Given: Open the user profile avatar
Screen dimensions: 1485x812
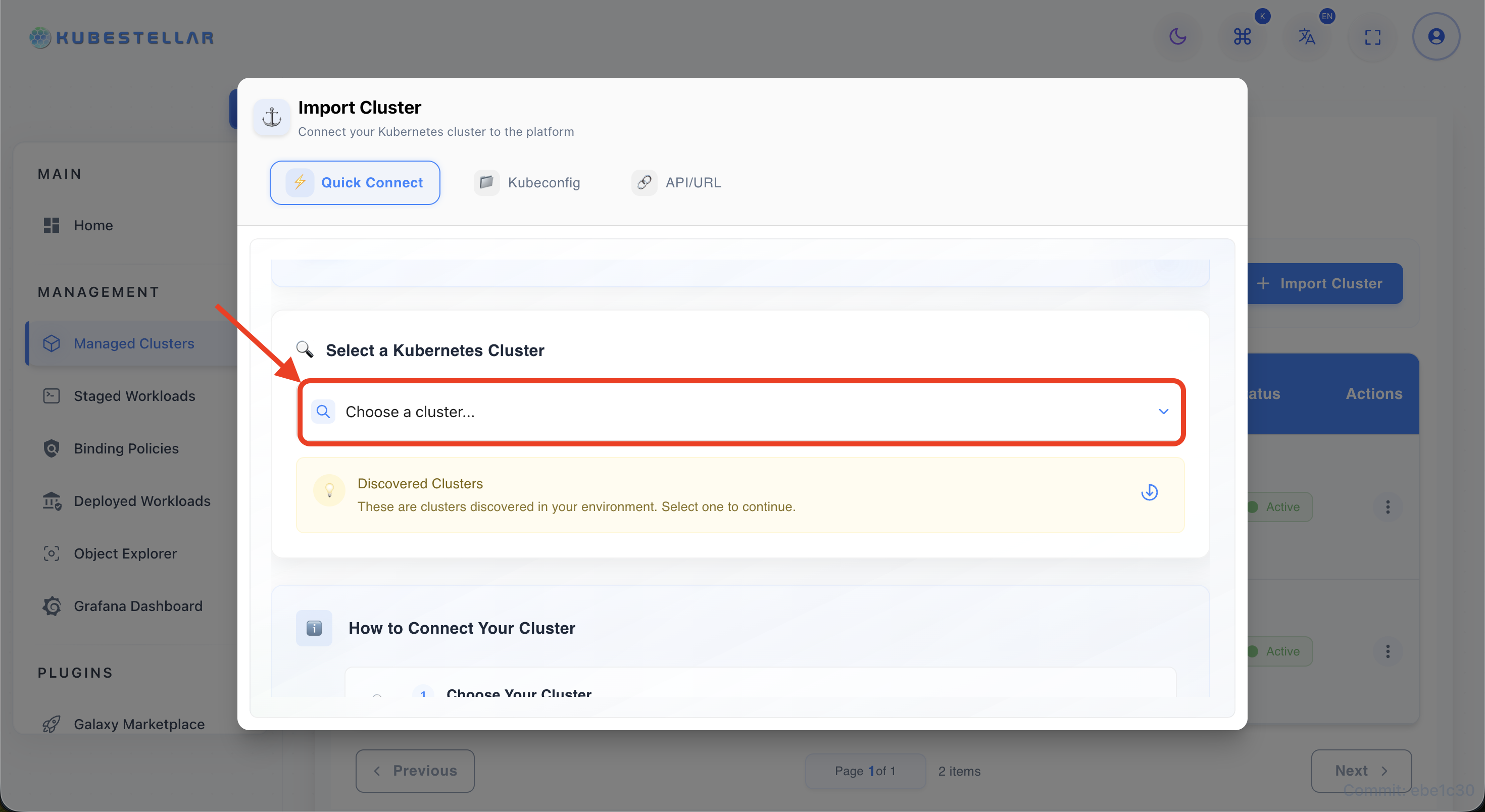Looking at the screenshot, I should [x=1436, y=36].
